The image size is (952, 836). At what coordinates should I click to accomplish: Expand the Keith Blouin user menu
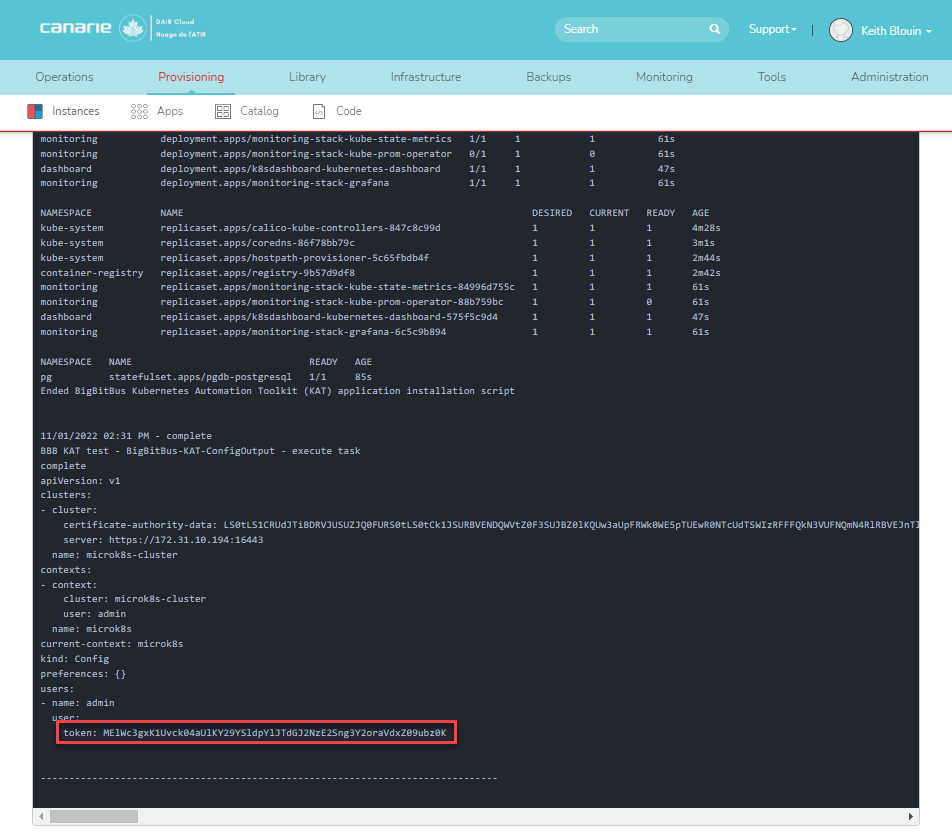895,31
